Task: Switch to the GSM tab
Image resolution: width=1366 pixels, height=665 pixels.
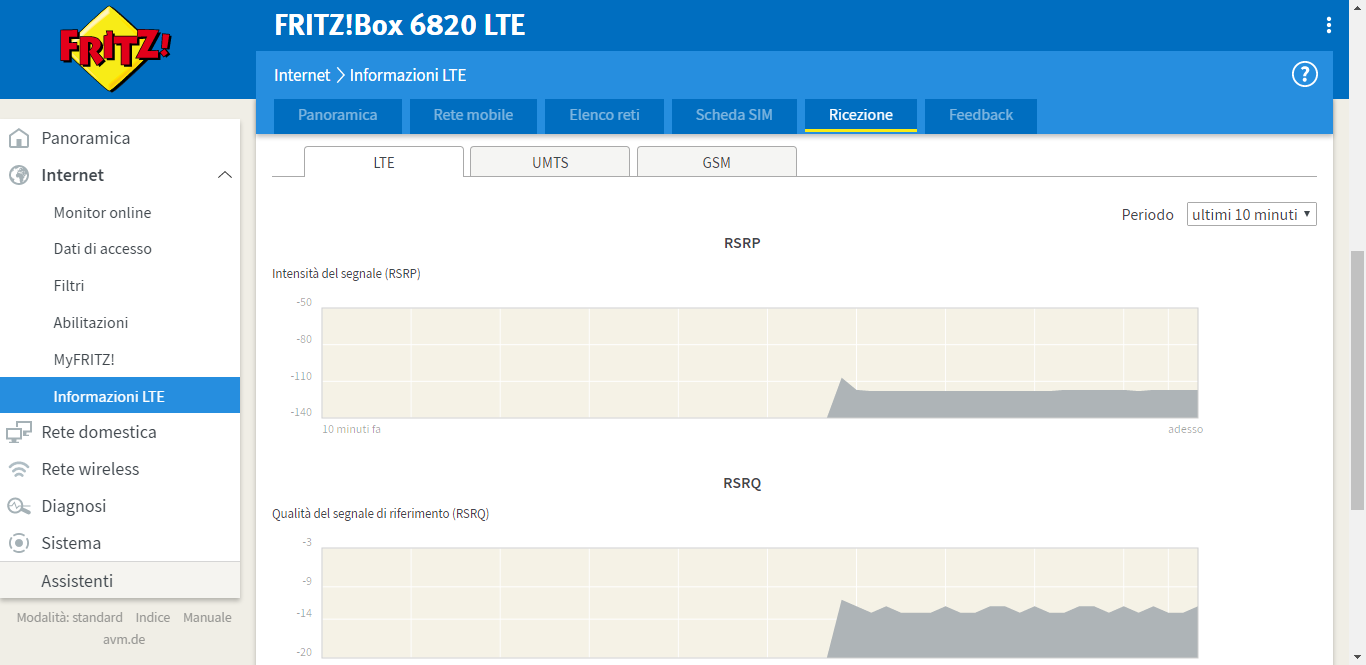Action: 716,162
